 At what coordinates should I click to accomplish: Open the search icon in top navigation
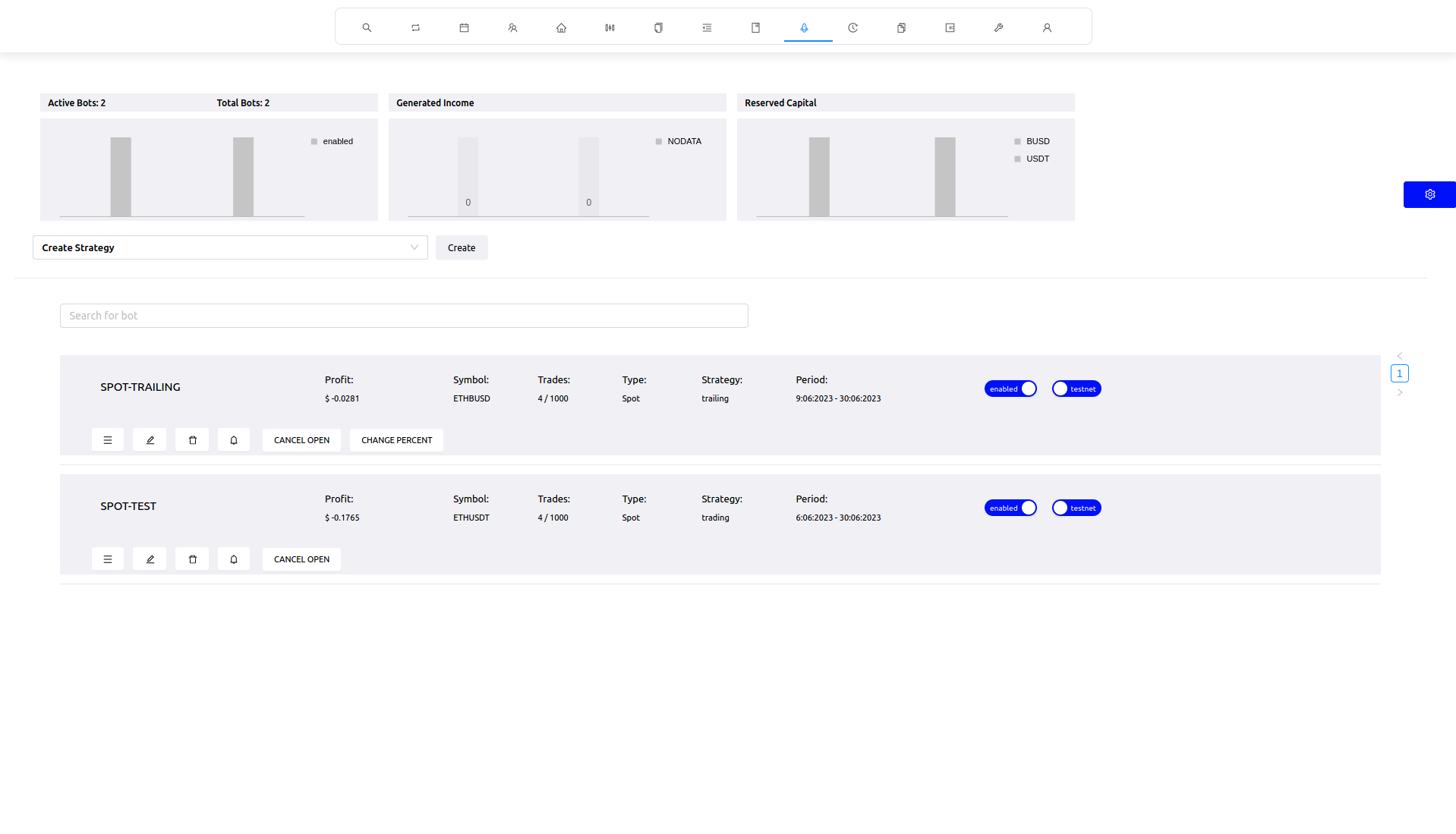(367, 27)
